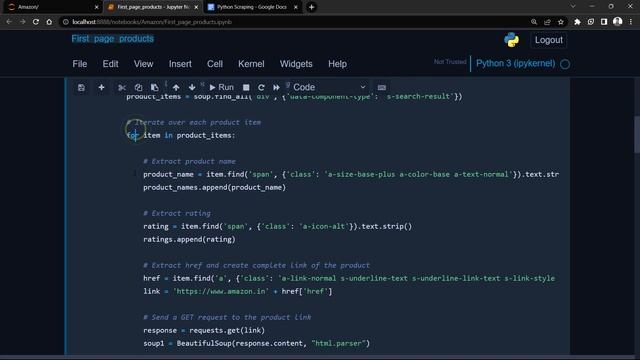Screen dimensions: 640x360
Task: Paste cells below icon in toolbar
Action: [x=155, y=87]
